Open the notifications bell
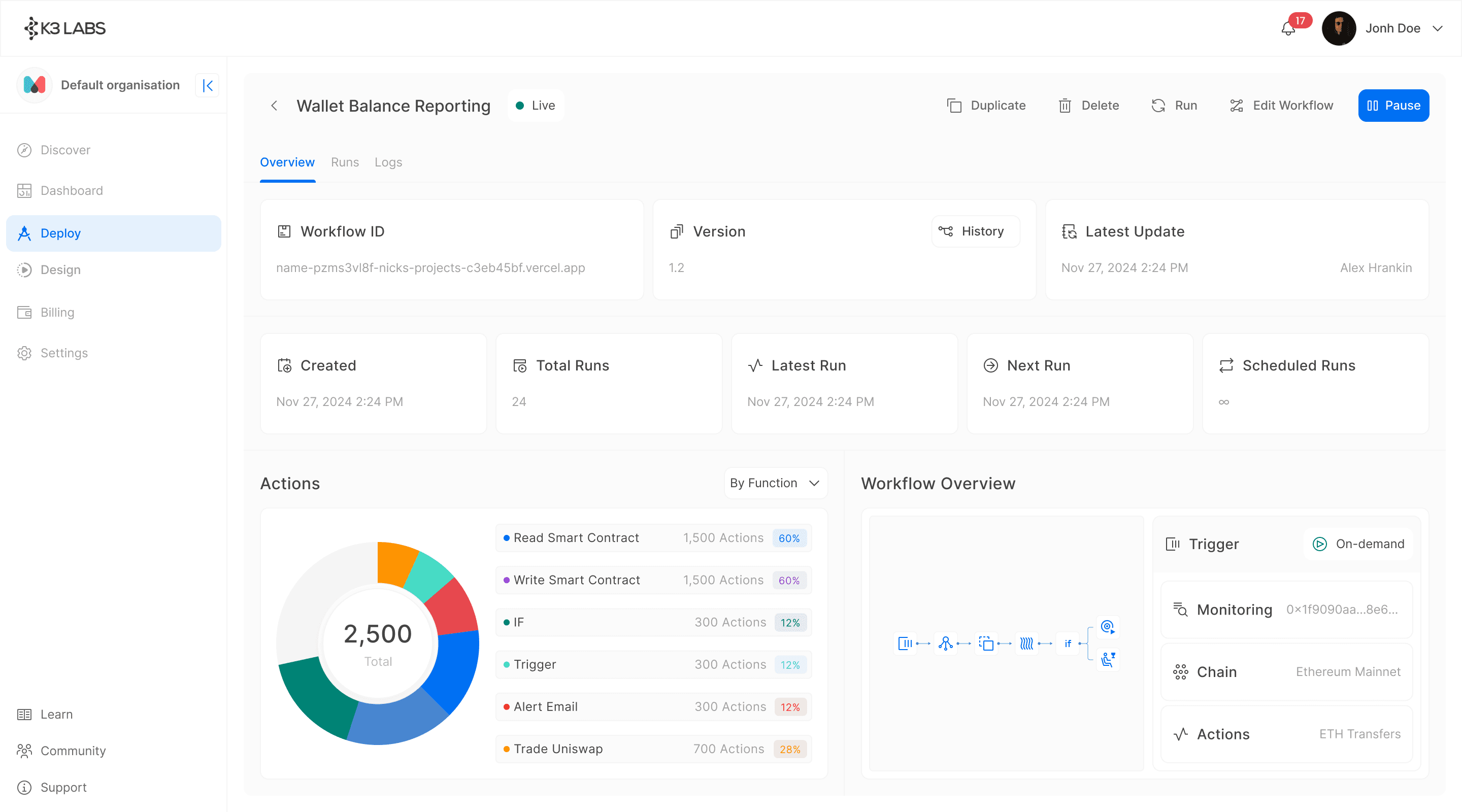Screen dimensions: 1462x812 [x=1288, y=28]
